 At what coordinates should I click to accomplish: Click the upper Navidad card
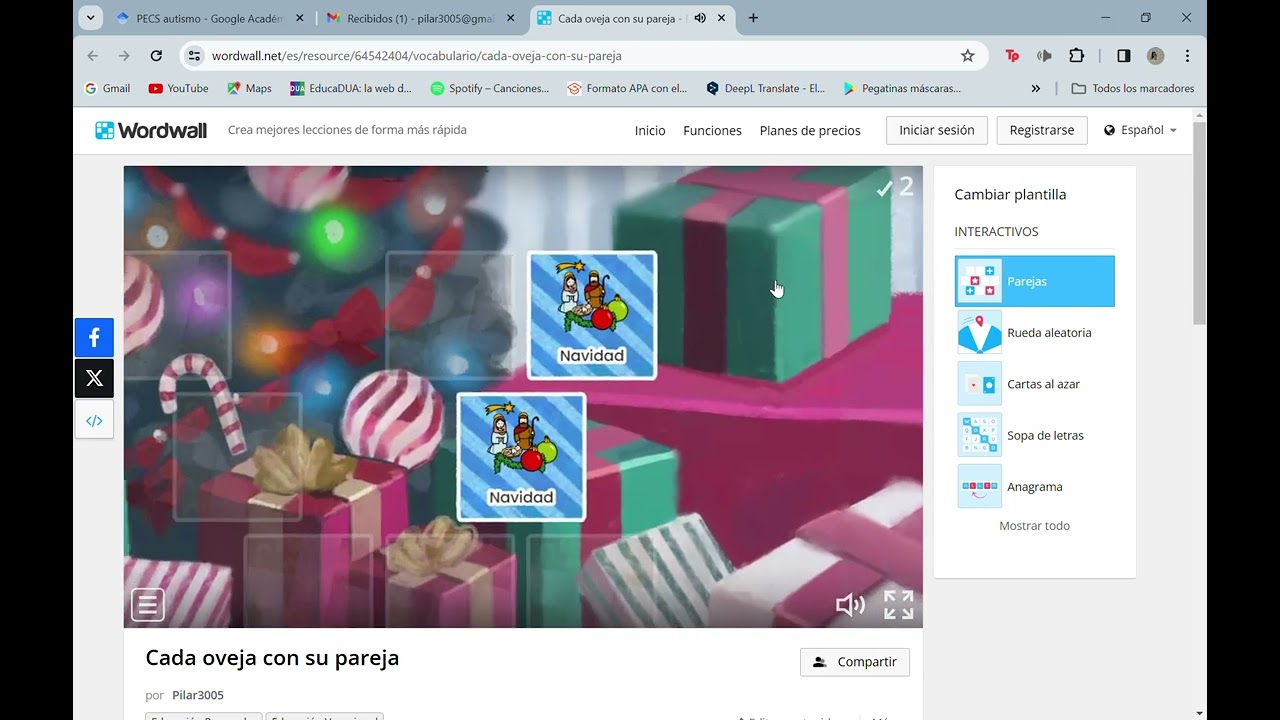(x=592, y=315)
